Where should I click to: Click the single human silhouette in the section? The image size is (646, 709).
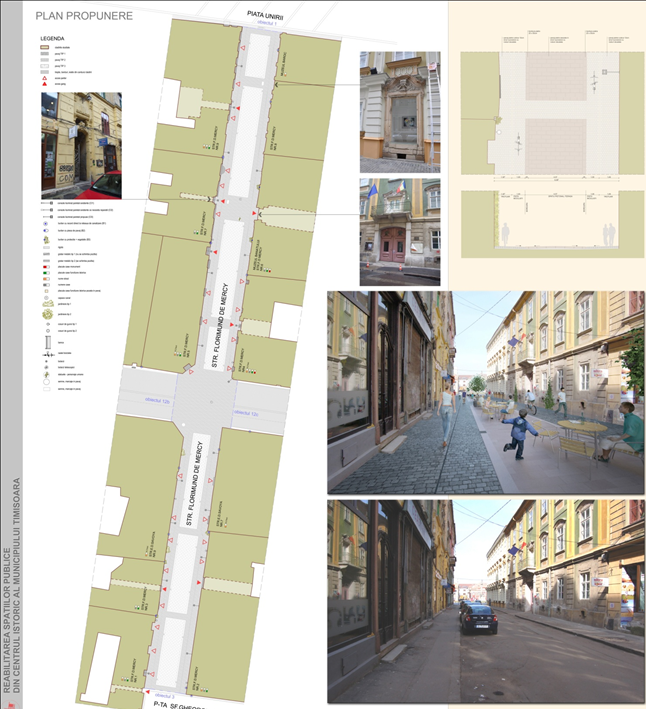506,236
